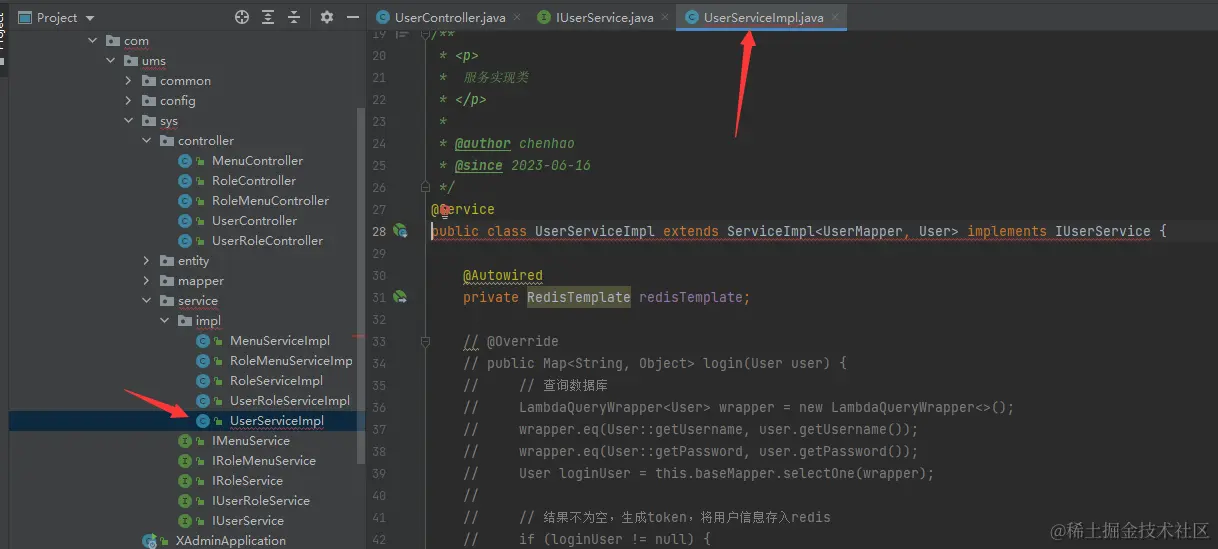Collapse the service package
The image size is (1218, 549).
[x=146, y=301]
